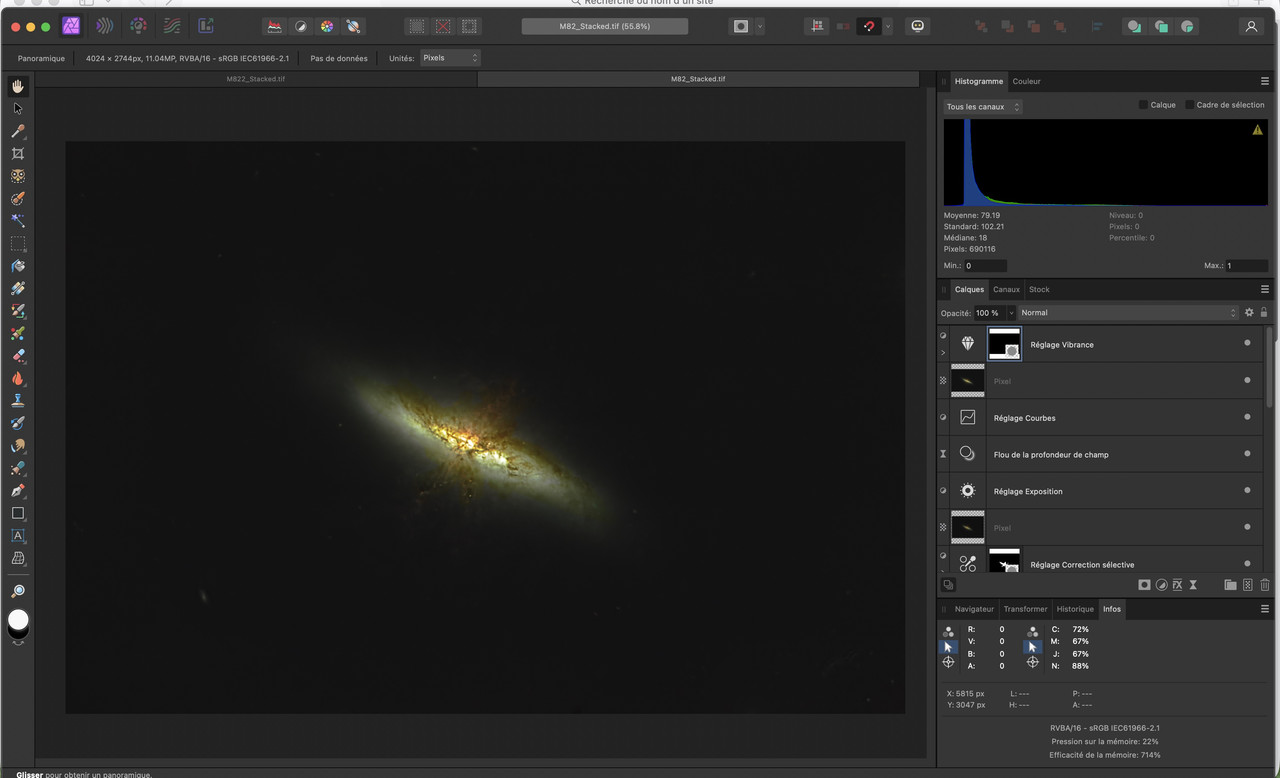Switch to the Navigateur tab
1280x778 pixels.
974,609
